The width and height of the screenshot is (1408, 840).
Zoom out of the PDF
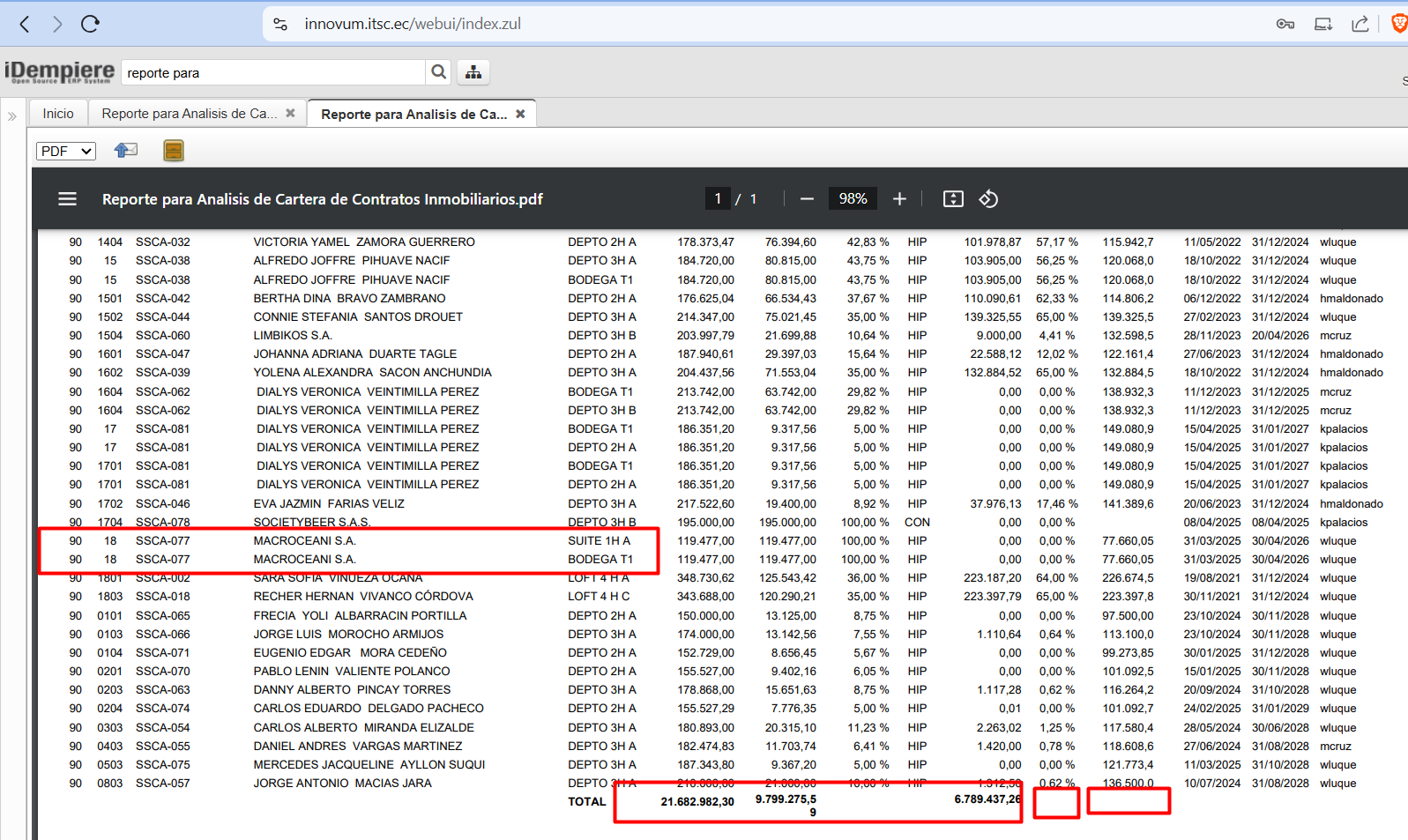[x=807, y=199]
